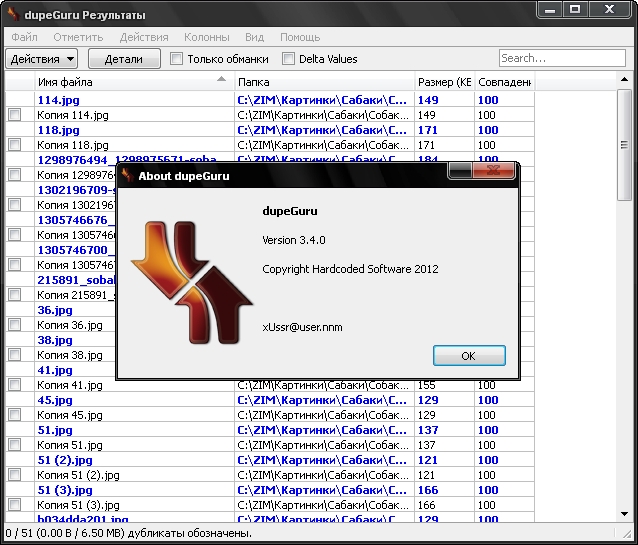Select the Копия 45.jpg file name
This screenshot has width=638, height=545.
70,415
